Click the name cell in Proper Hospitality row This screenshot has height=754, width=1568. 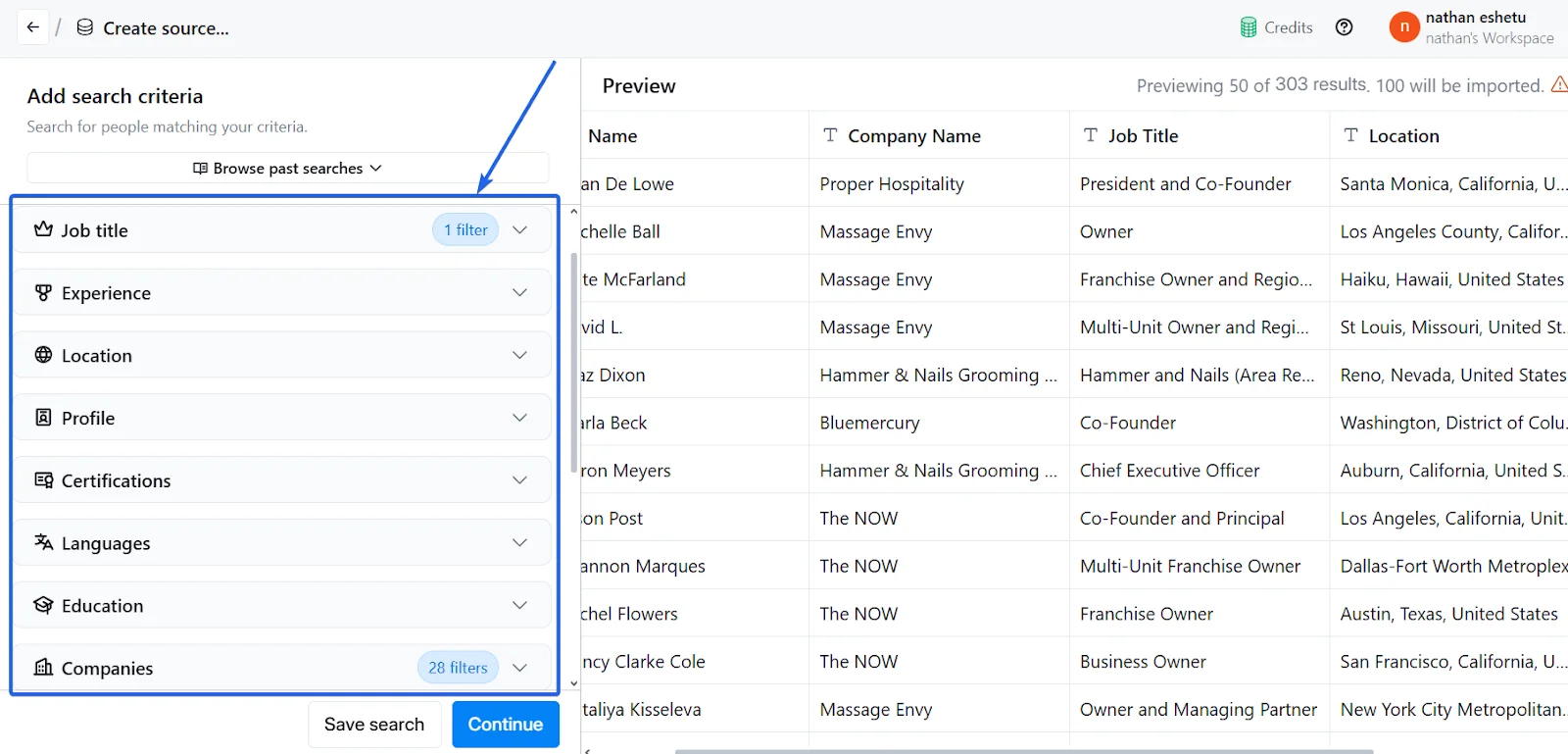coord(695,184)
